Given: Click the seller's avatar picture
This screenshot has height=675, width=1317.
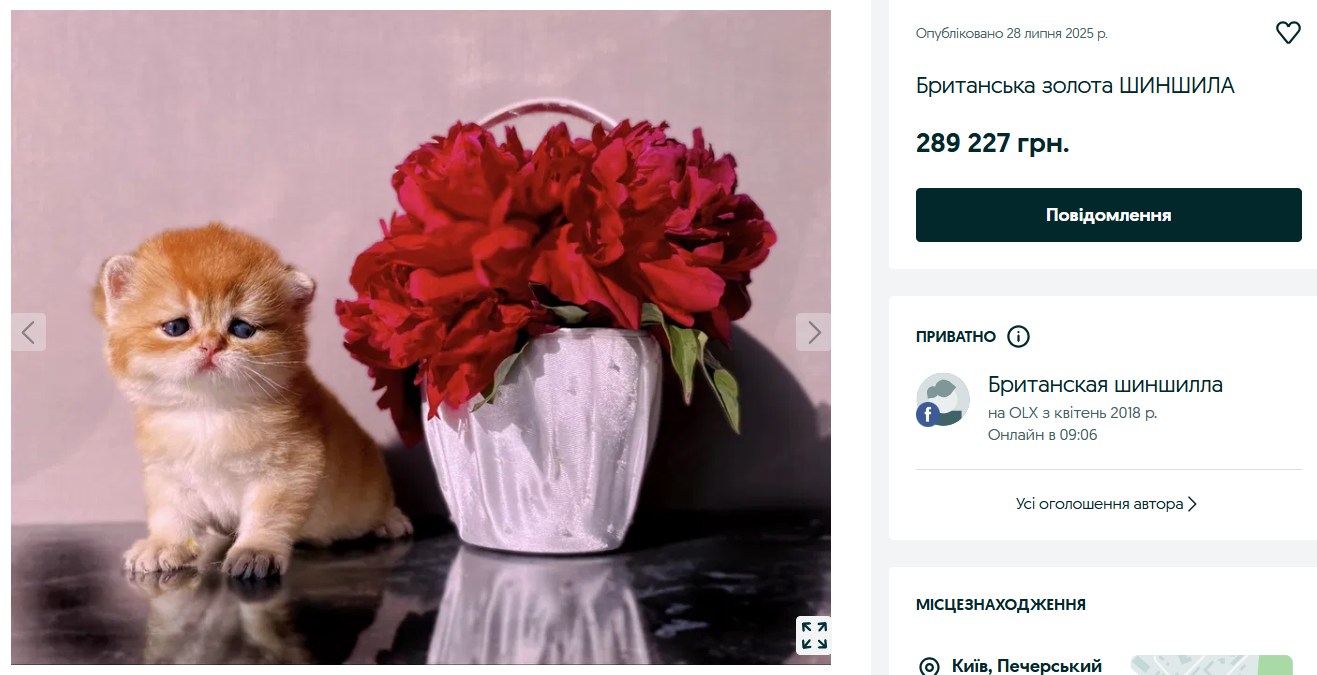Looking at the screenshot, I should (943, 399).
